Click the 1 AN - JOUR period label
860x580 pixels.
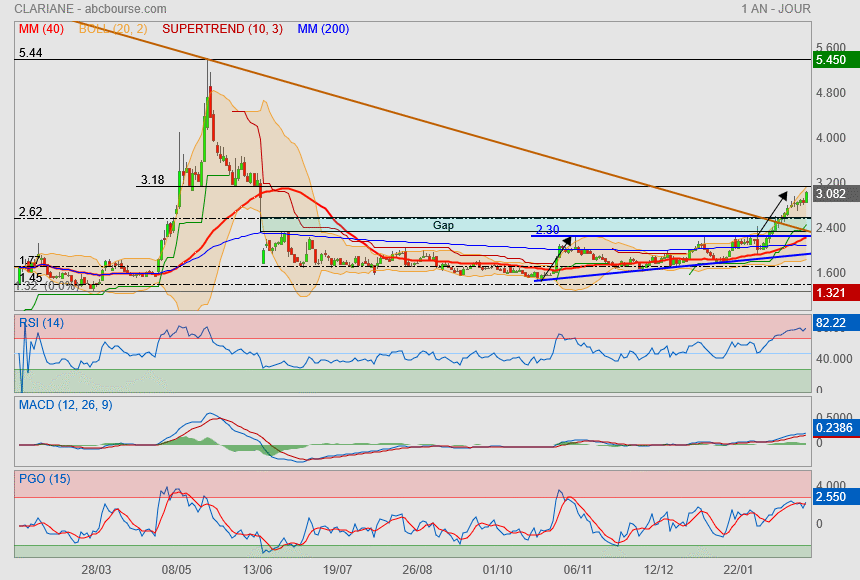(776, 9)
